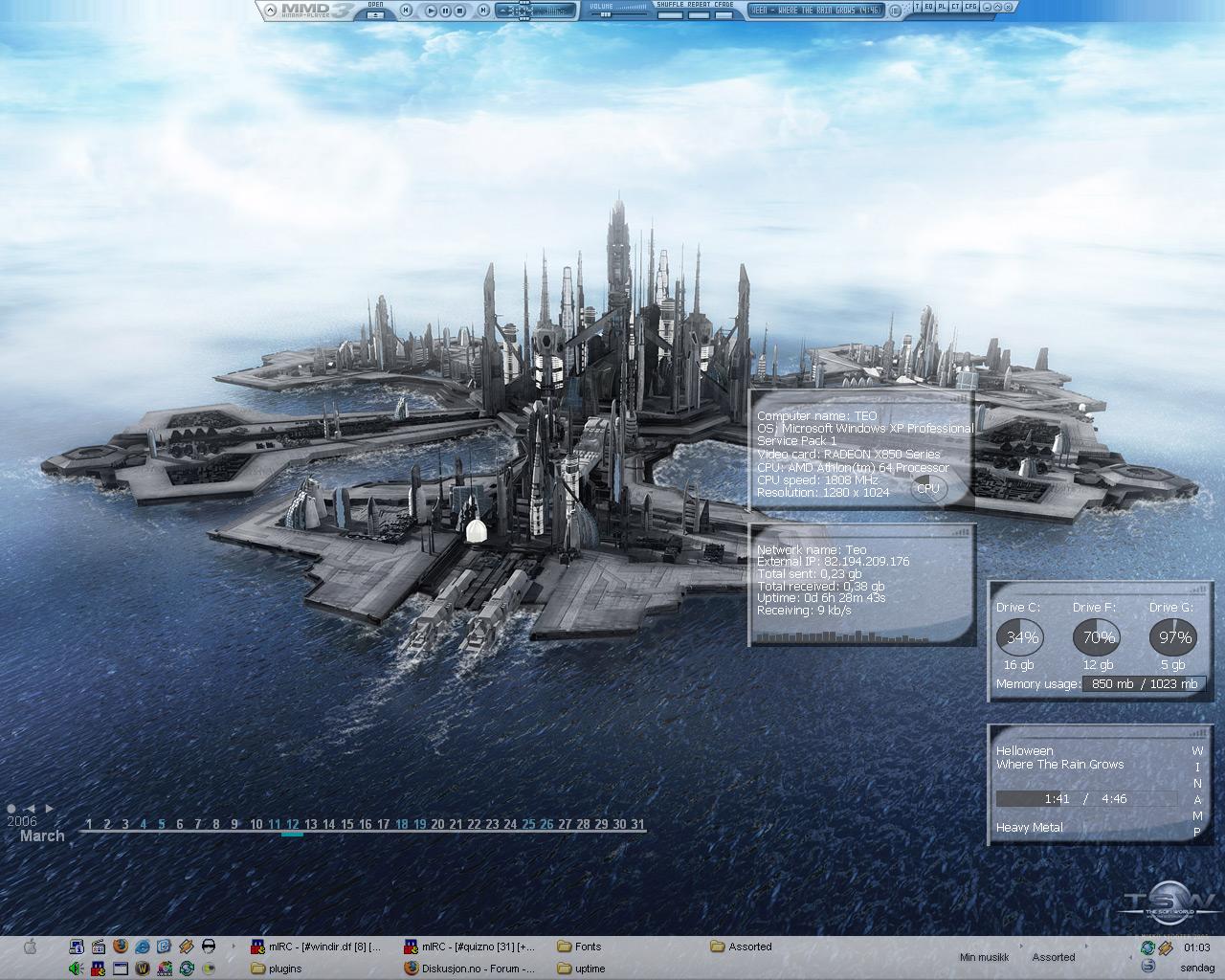Click Previous track in MMD3 player
Viewport: 1225px width, 980px height.
click(x=406, y=11)
